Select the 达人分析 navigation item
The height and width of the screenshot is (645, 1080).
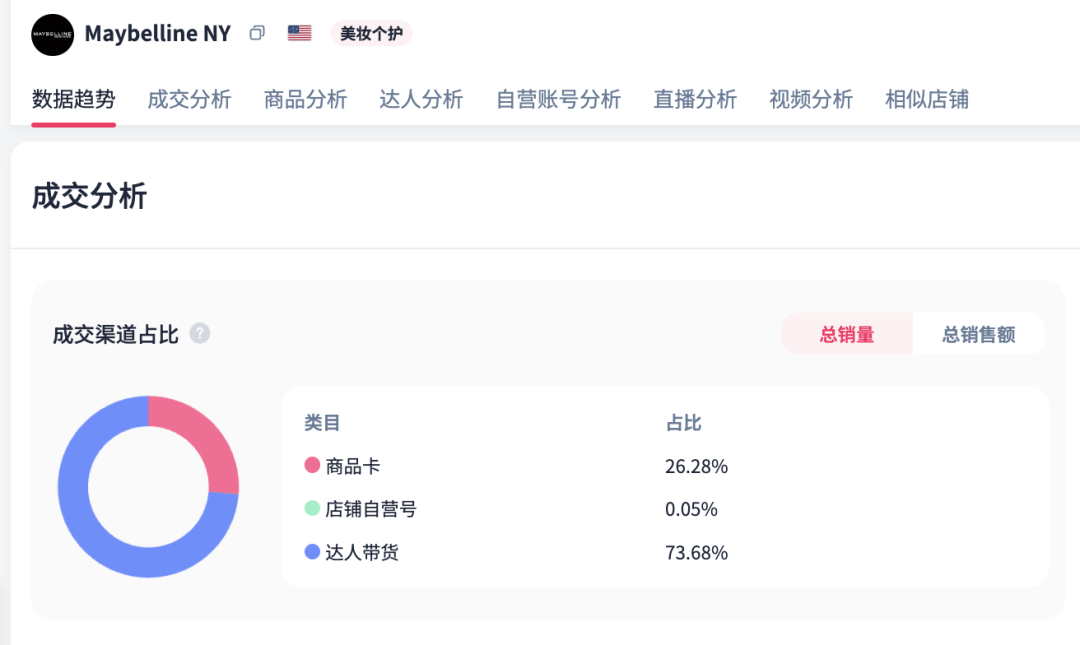point(420,99)
